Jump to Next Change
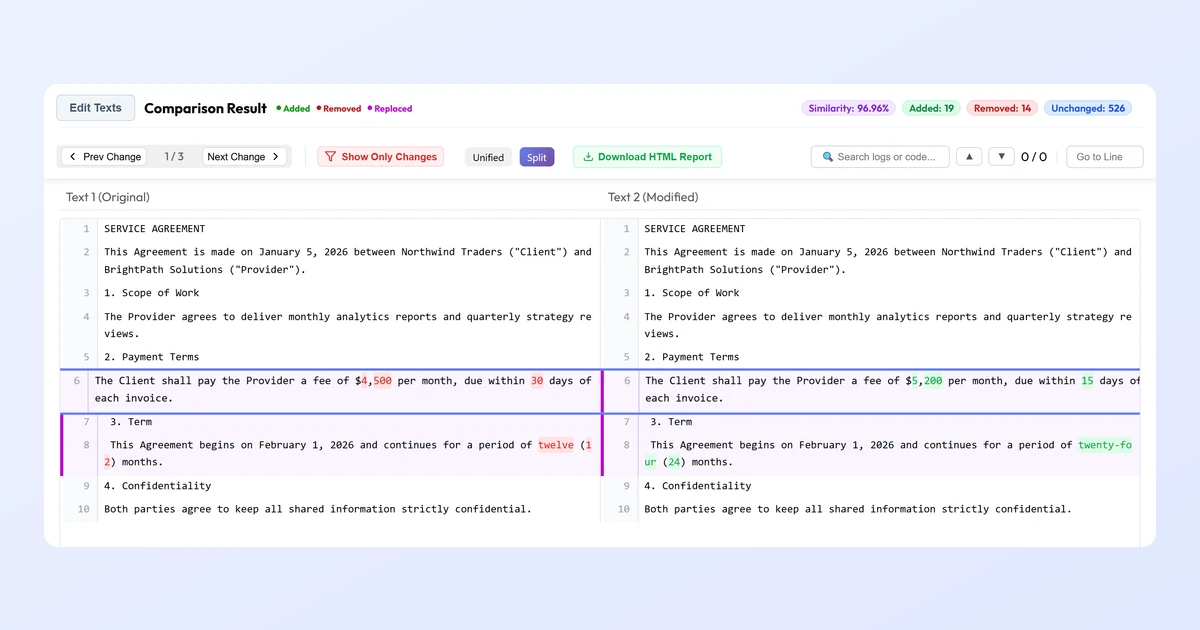This screenshot has width=1200, height=630. click(x=244, y=157)
